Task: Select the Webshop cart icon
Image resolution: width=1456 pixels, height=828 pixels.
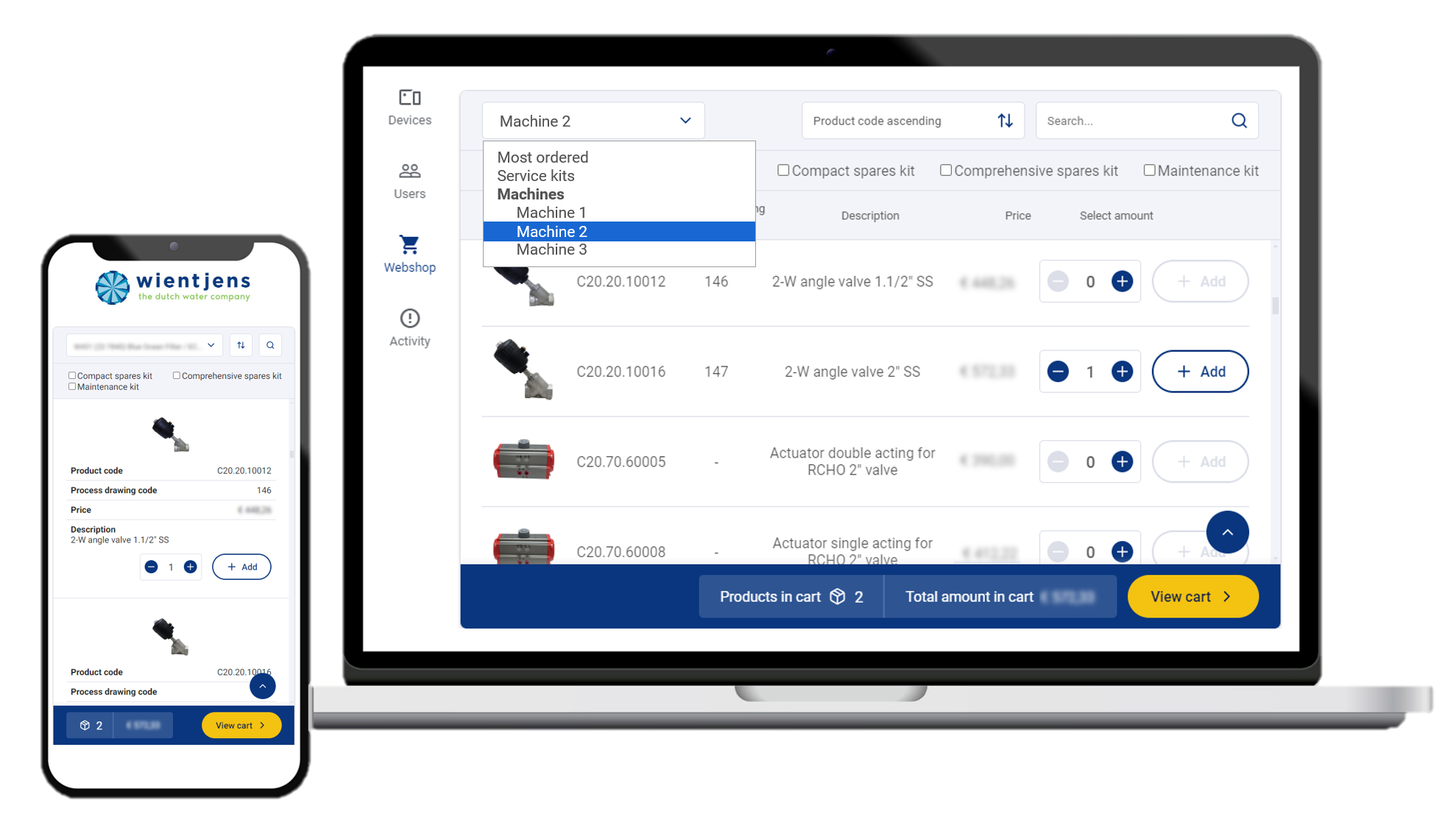Action: click(409, 244)
